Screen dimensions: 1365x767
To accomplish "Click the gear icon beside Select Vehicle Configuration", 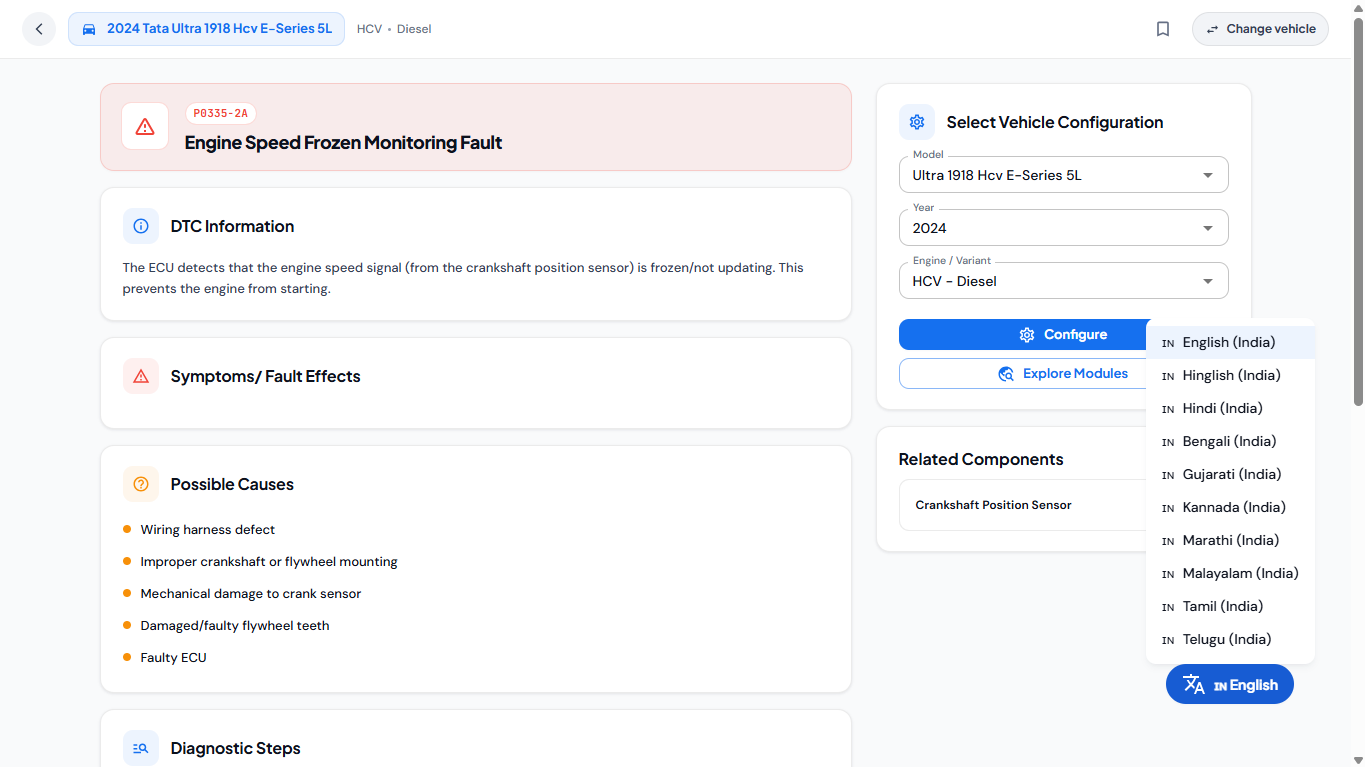I will (x=917, y=122).
